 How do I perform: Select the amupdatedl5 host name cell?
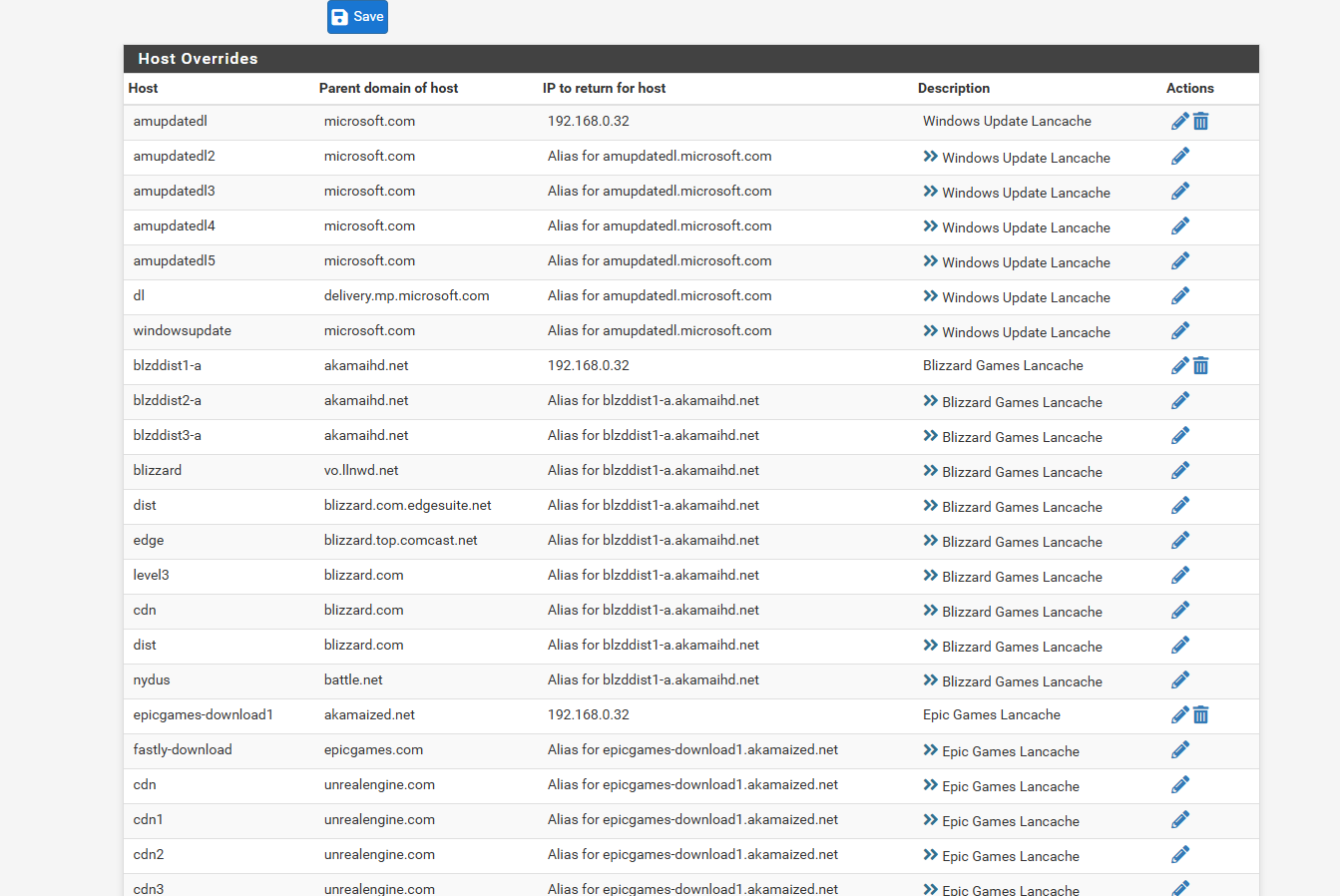coord(175,260)
